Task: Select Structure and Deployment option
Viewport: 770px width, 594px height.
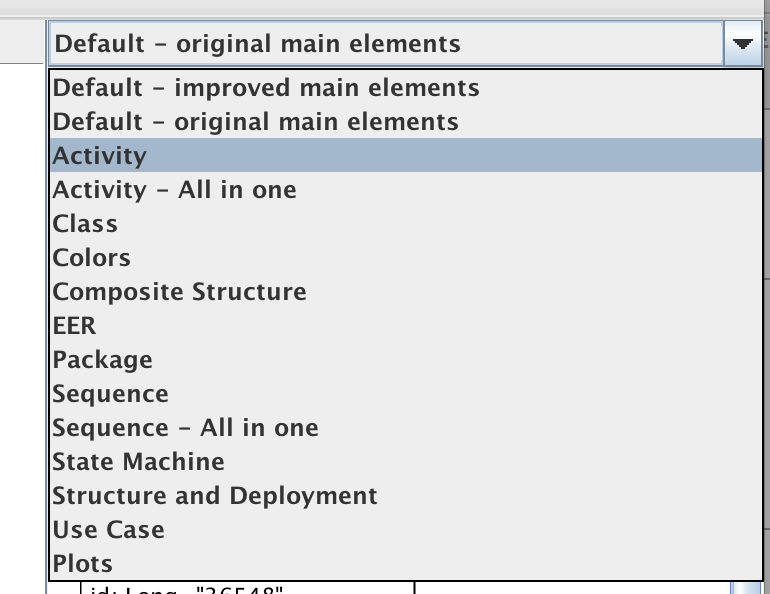Action: (406, 495)
